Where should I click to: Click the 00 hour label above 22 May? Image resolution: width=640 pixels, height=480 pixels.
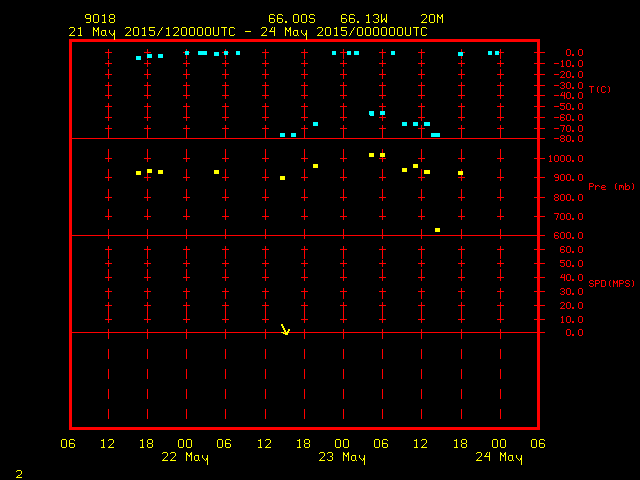point(185,444)
